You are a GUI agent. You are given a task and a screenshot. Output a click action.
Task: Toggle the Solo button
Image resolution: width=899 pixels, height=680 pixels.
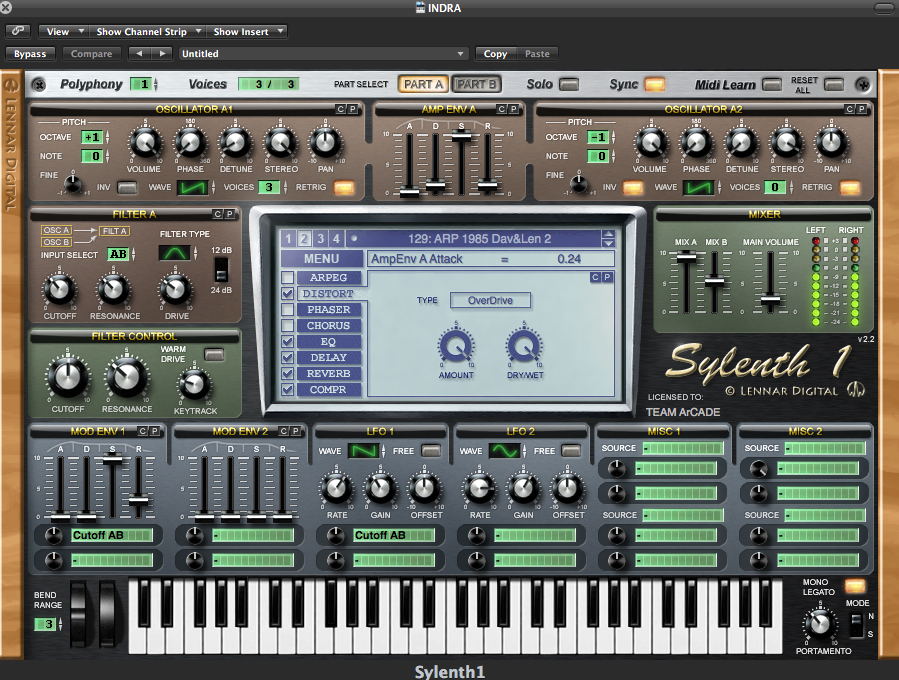coord(569,85)
